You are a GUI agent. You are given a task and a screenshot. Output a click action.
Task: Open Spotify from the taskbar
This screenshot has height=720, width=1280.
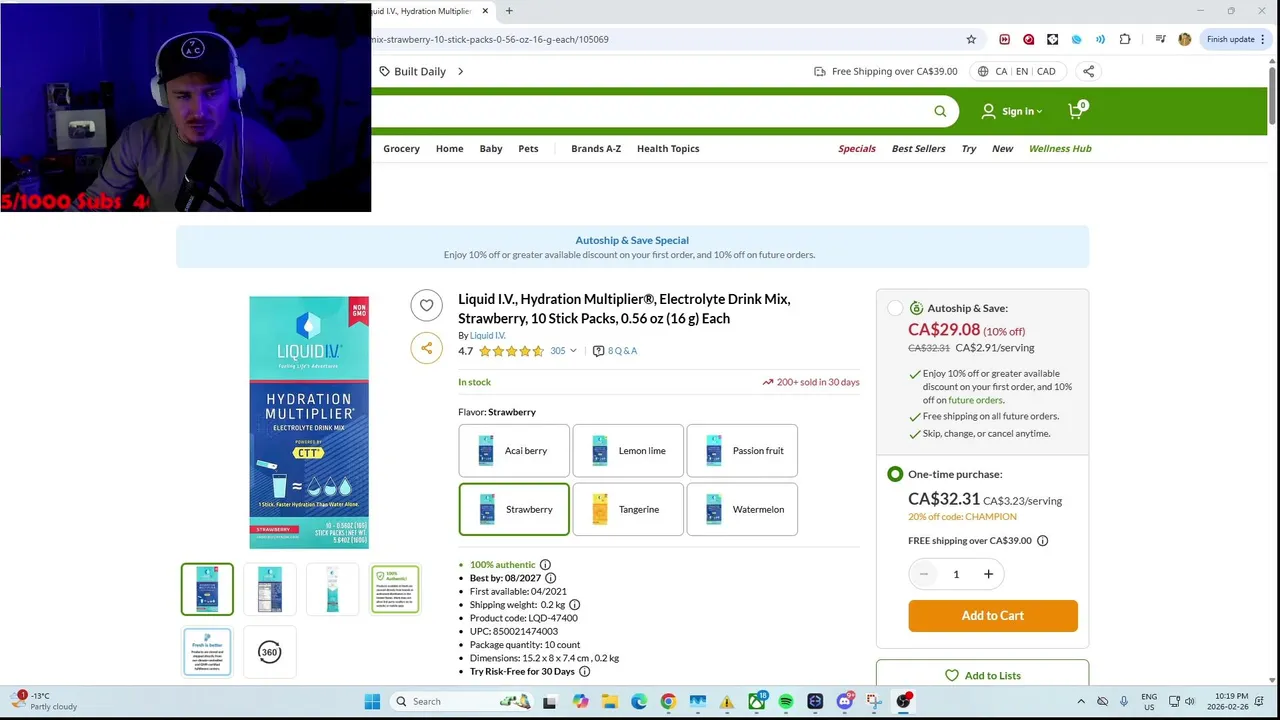tap(786, 701)
